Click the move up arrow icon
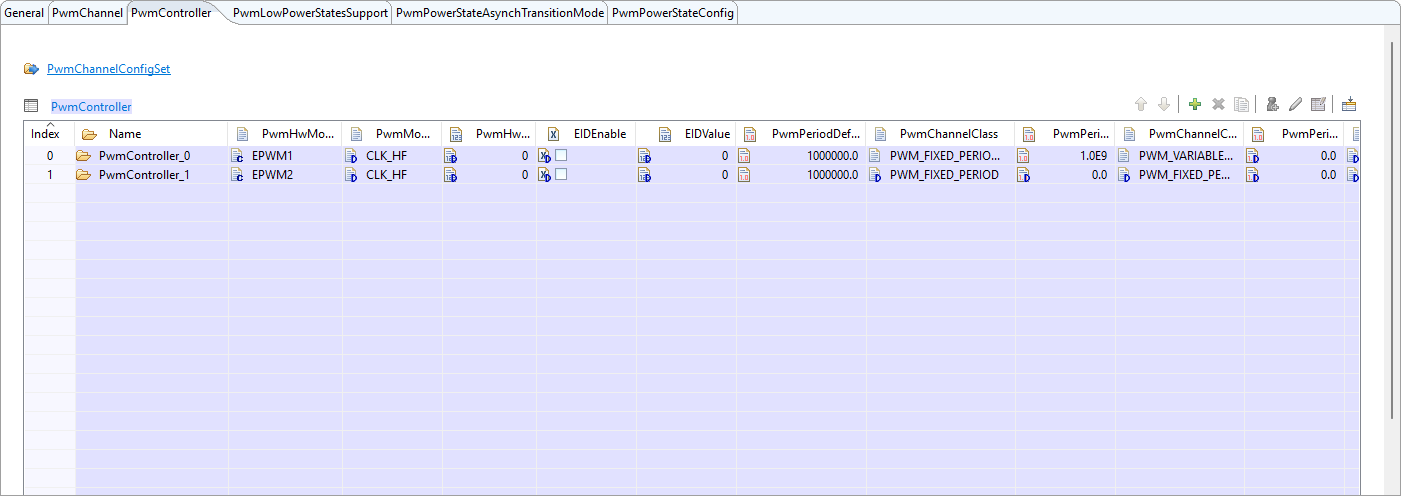 [x=1140, y=104]
